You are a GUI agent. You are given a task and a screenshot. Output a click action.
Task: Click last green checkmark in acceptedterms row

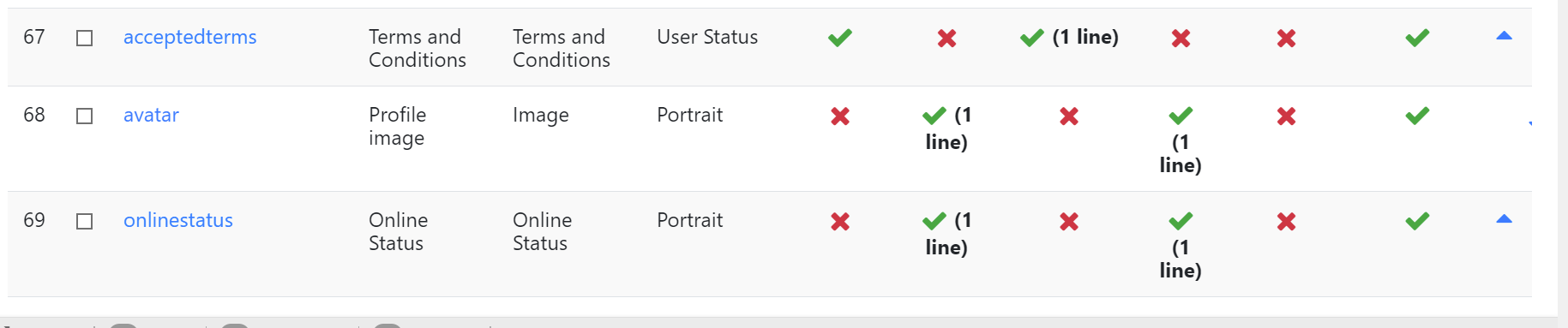[1417, 38]
